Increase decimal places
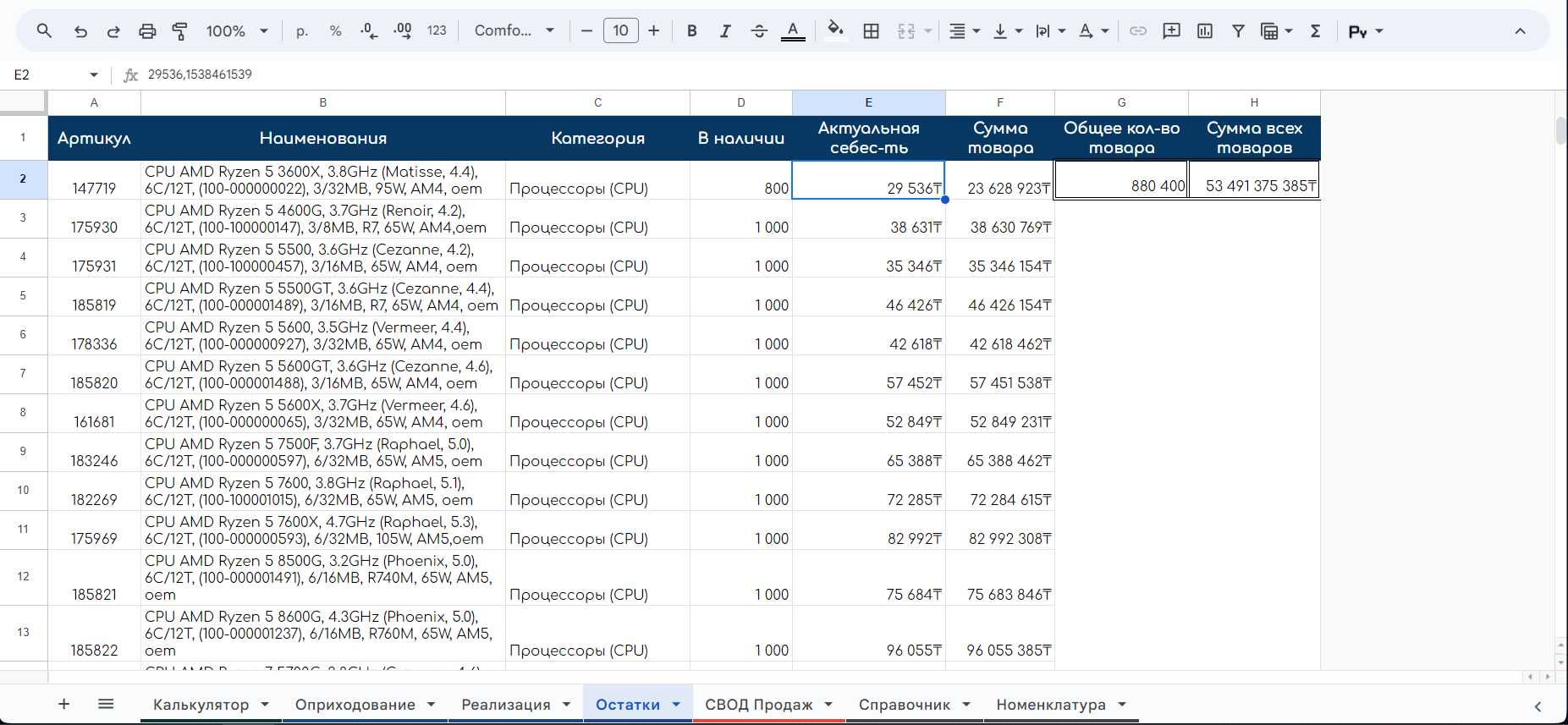The image size is (1568, 725). (x=403, y=30)
